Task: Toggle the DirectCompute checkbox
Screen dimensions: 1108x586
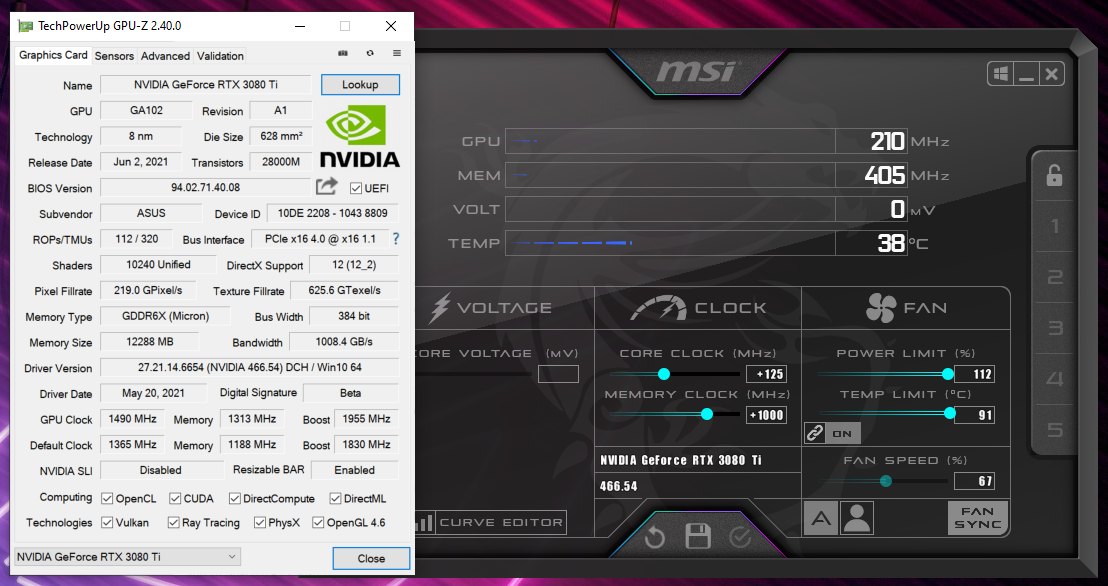Action: click(235, 498)
